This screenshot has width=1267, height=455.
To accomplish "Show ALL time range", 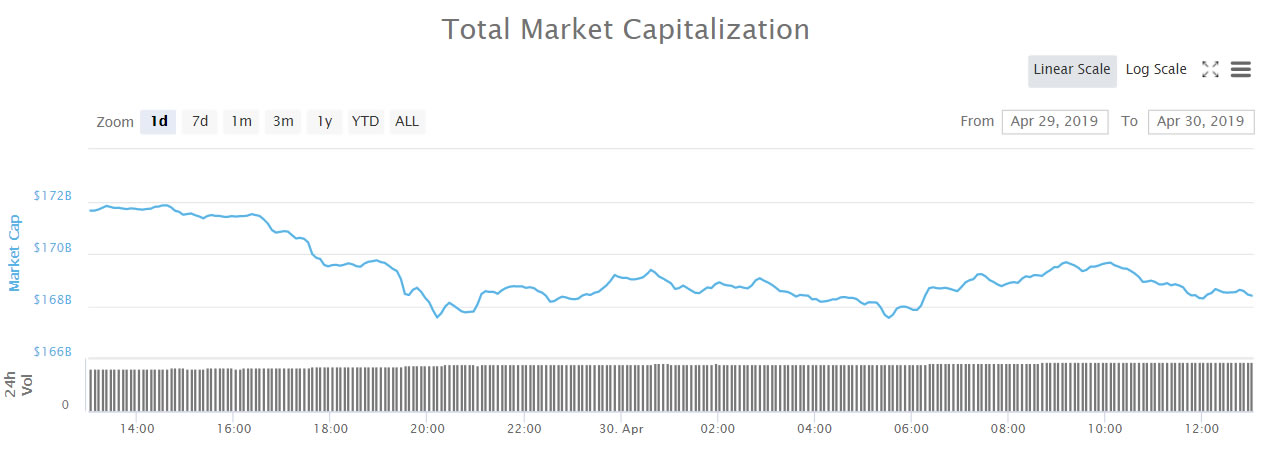I will click(x=407, y=122).
